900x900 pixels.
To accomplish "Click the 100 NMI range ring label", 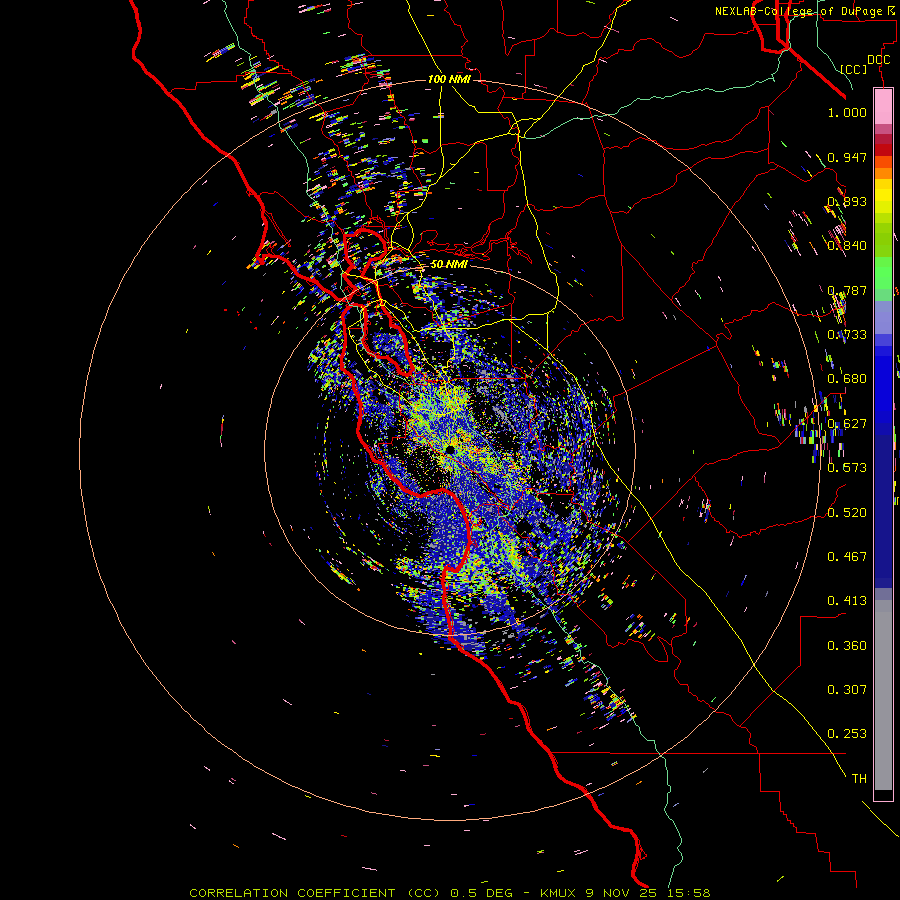I will coord(449,79).
